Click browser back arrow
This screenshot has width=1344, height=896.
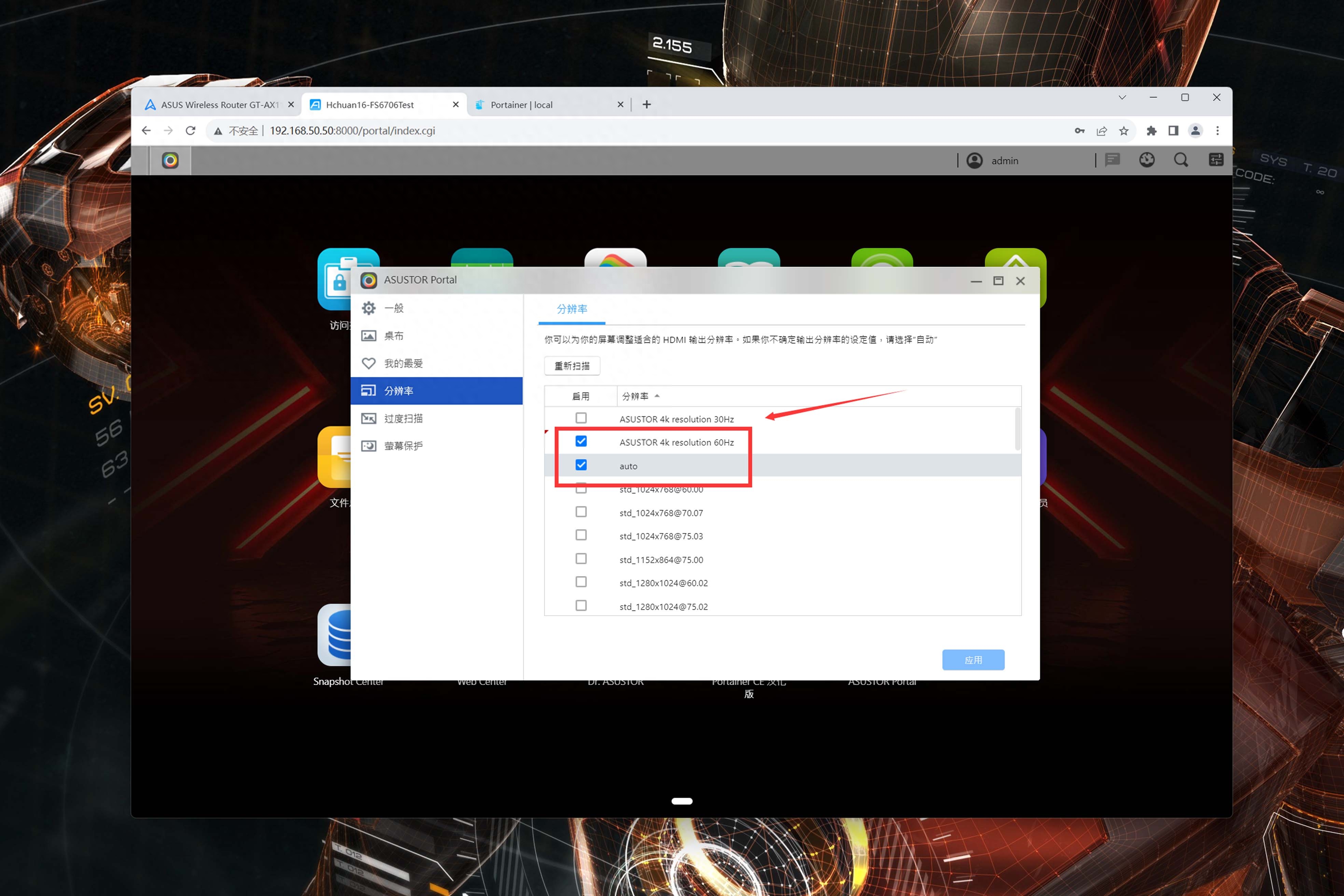click(146, 131)
